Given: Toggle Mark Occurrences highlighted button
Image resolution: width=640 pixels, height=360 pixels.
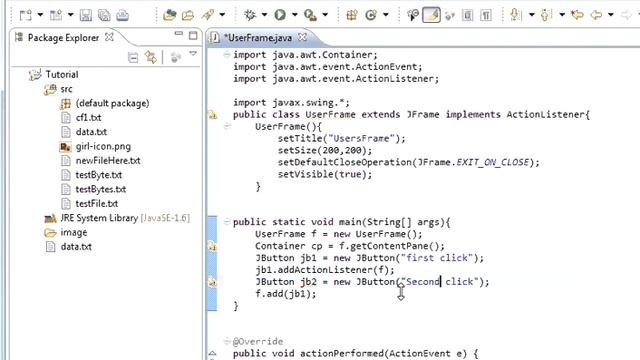Looking at the screenshot, I should pyautogui.click(x=431, y=15).
